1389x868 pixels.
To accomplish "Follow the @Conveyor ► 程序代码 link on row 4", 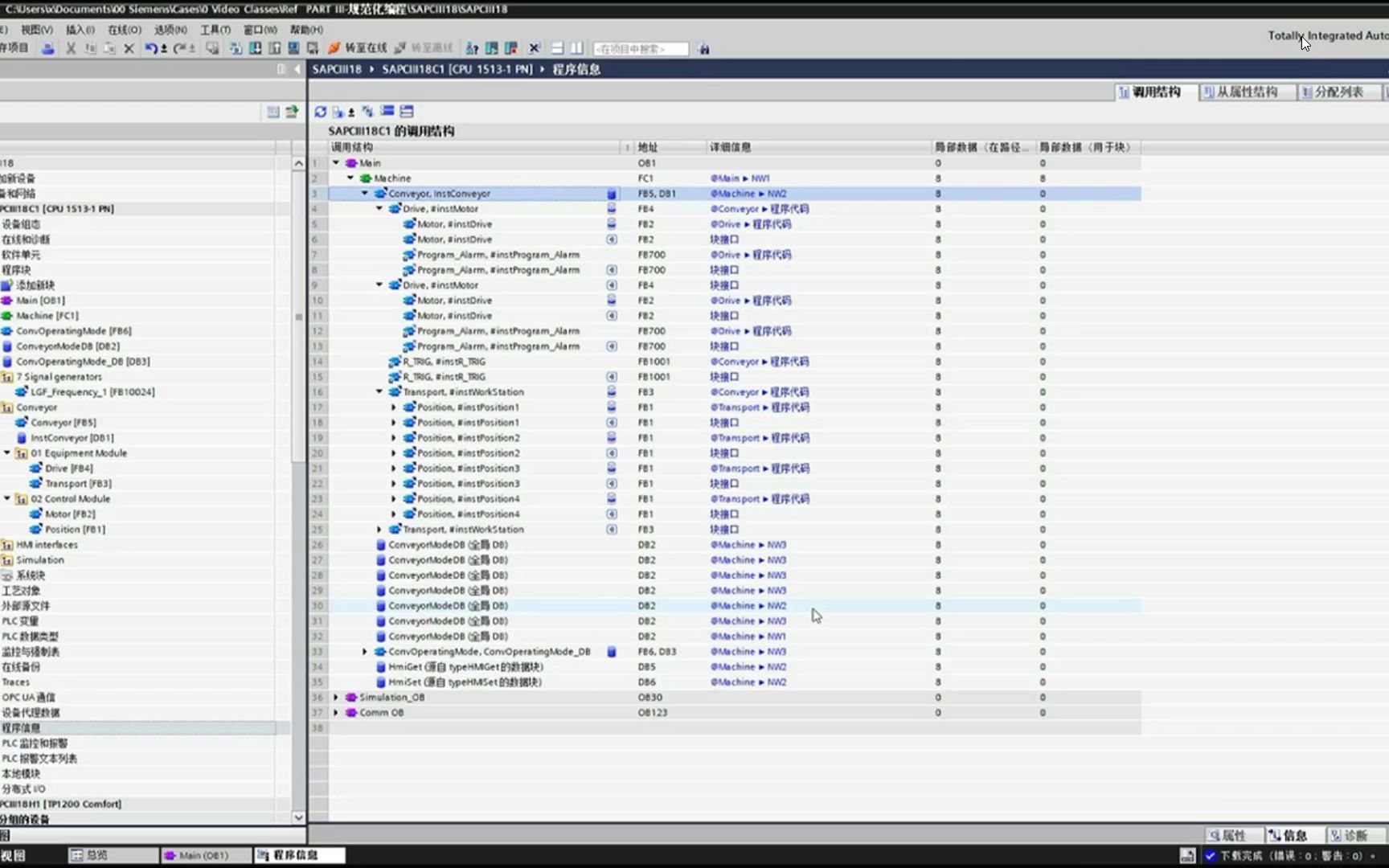I will click(760, 209).
